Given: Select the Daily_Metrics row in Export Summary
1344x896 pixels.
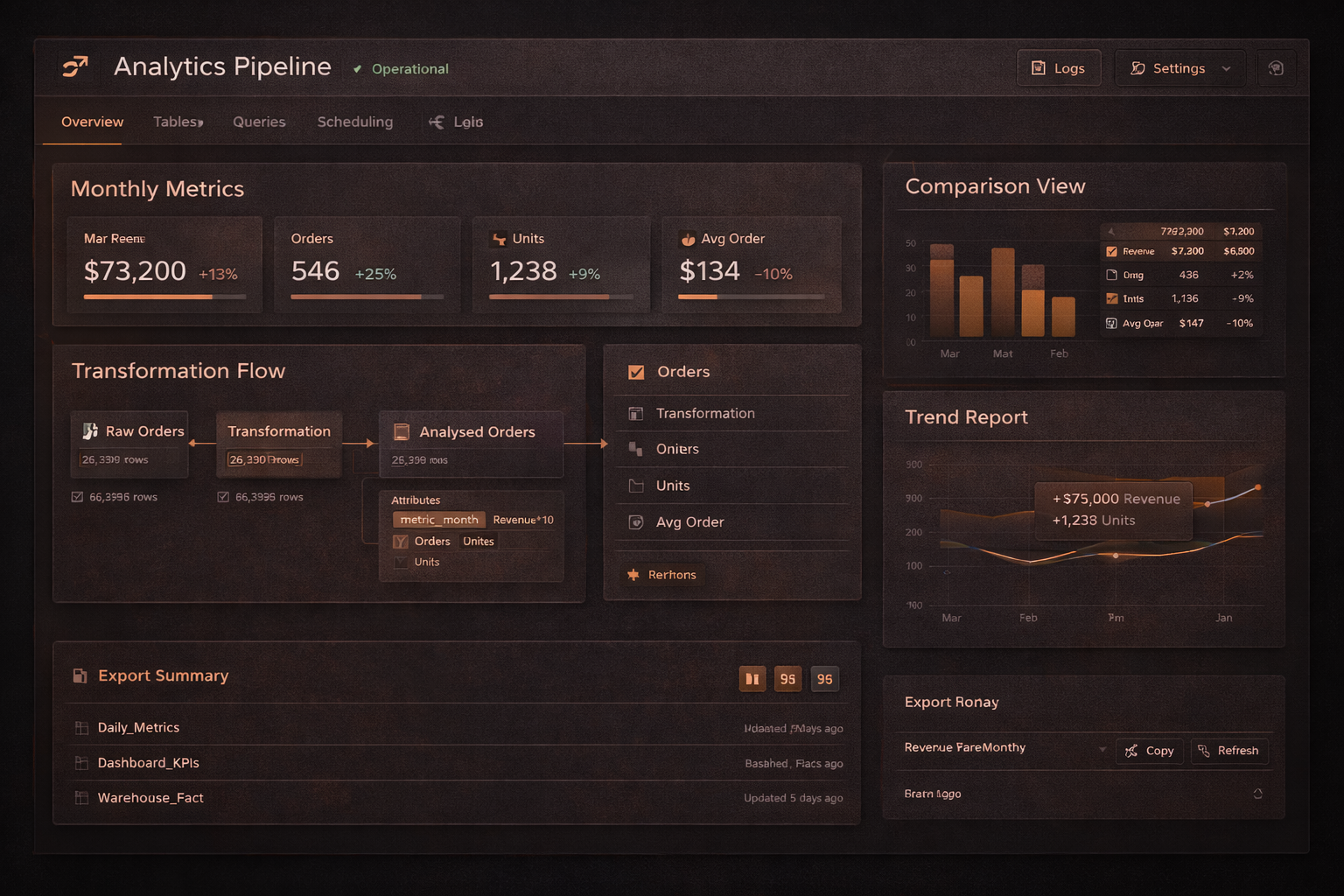Looking at the screenshot, I should 137,727.
